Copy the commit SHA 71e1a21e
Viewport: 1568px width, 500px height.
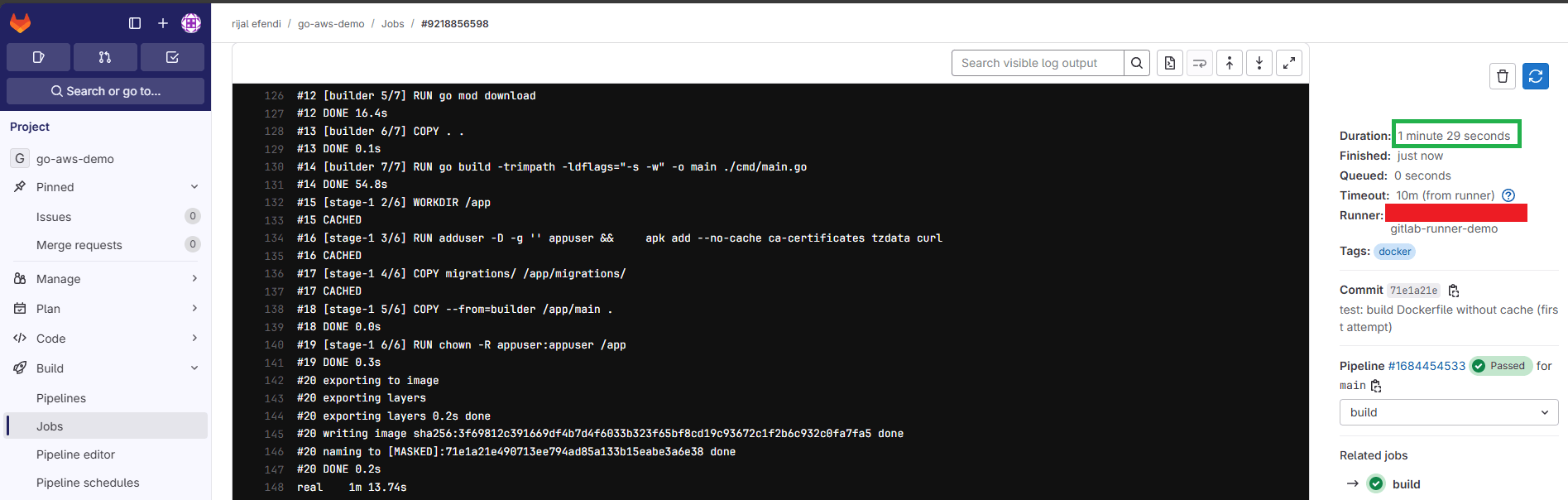click(1454, 291)
